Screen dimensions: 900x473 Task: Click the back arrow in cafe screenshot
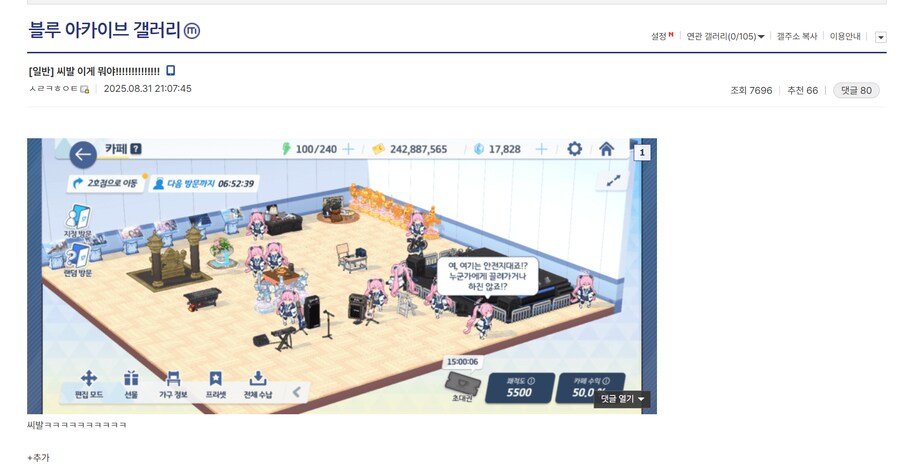pos(83,154)
